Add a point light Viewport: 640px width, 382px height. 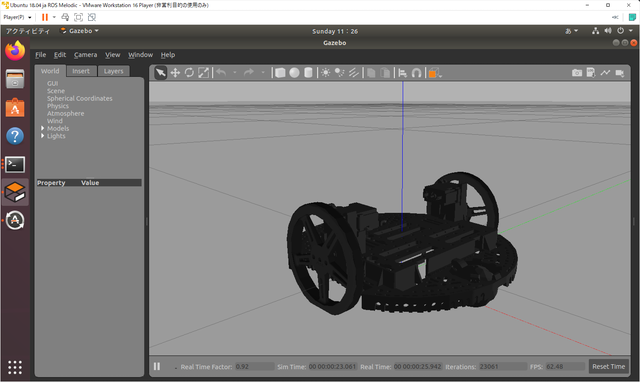click(325, 73)
